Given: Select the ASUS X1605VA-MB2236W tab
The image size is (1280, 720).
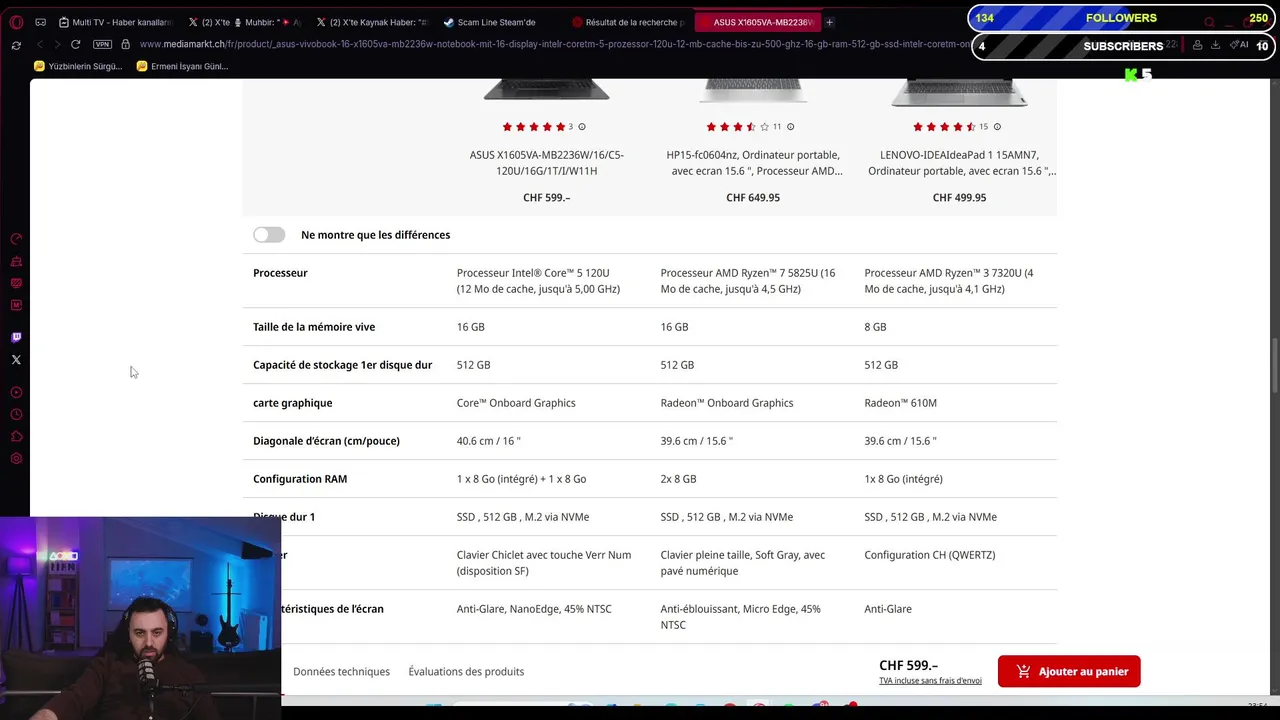Looking at the screenshot, I should pos(757,22).
